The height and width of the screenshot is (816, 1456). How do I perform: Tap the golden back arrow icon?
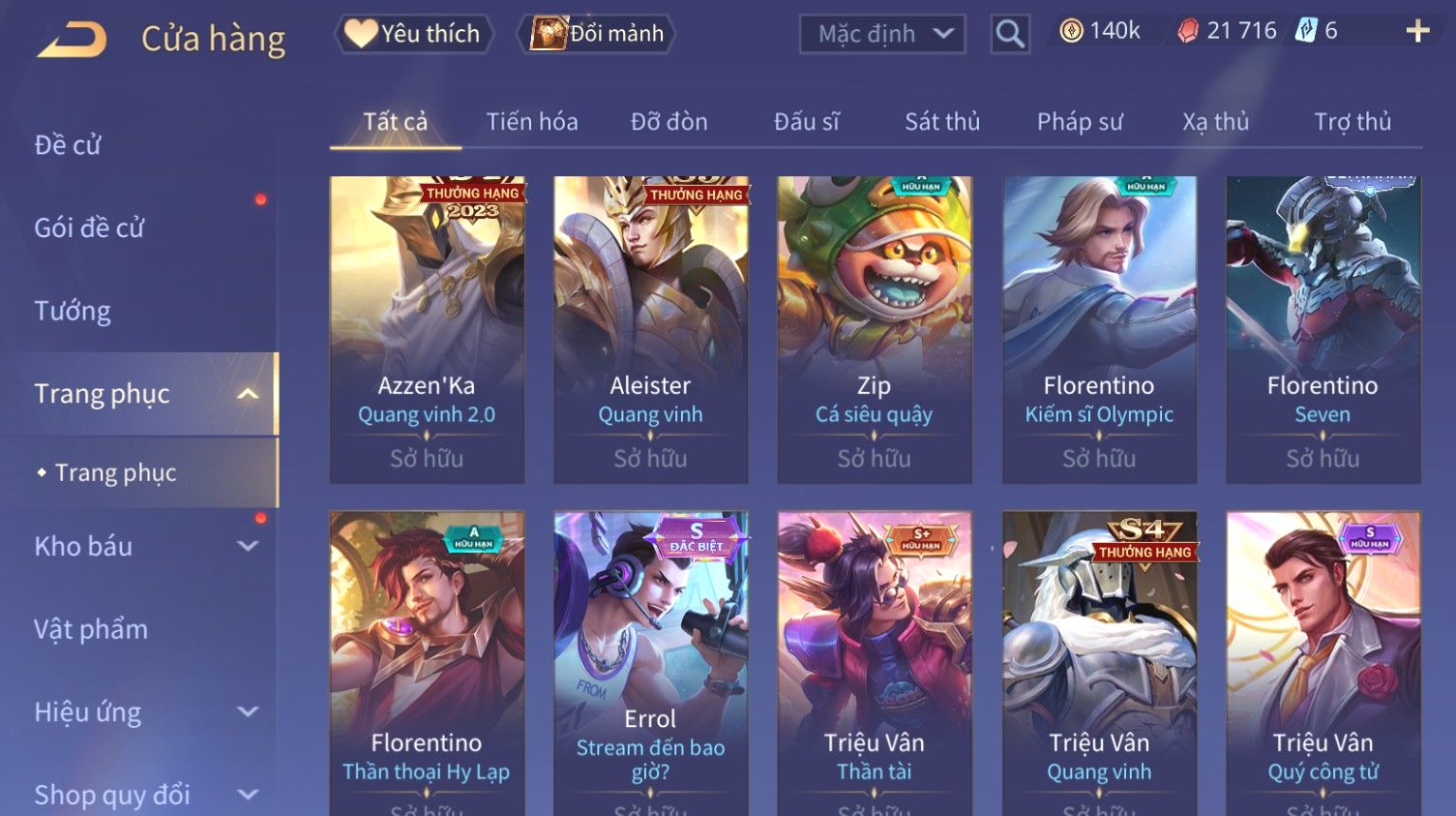72,40
